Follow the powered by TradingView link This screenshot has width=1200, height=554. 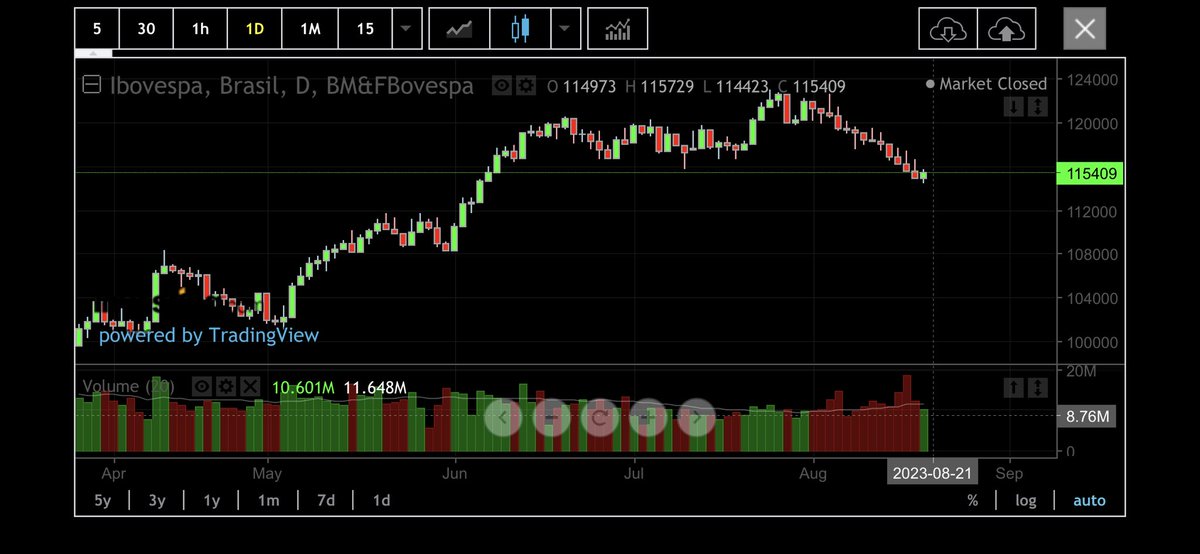coord(208,335)
